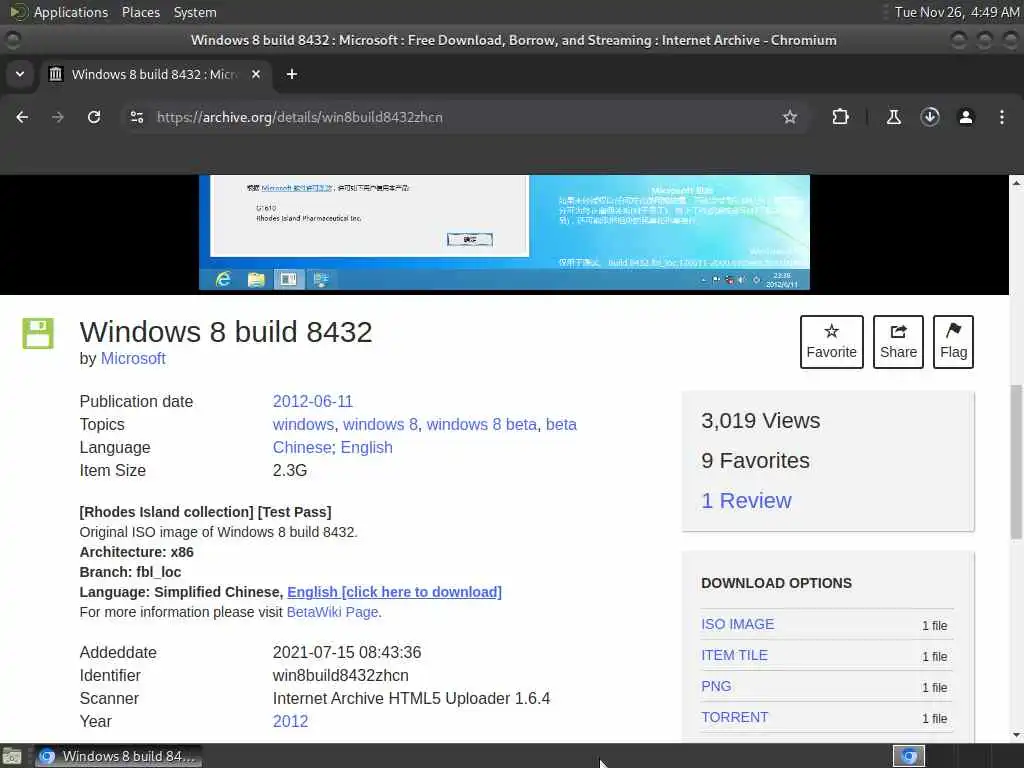Screen dimensions: 1024x768
Task: Close the Windows 8 build 8432 tab
Action: click(x=256, y=74)
